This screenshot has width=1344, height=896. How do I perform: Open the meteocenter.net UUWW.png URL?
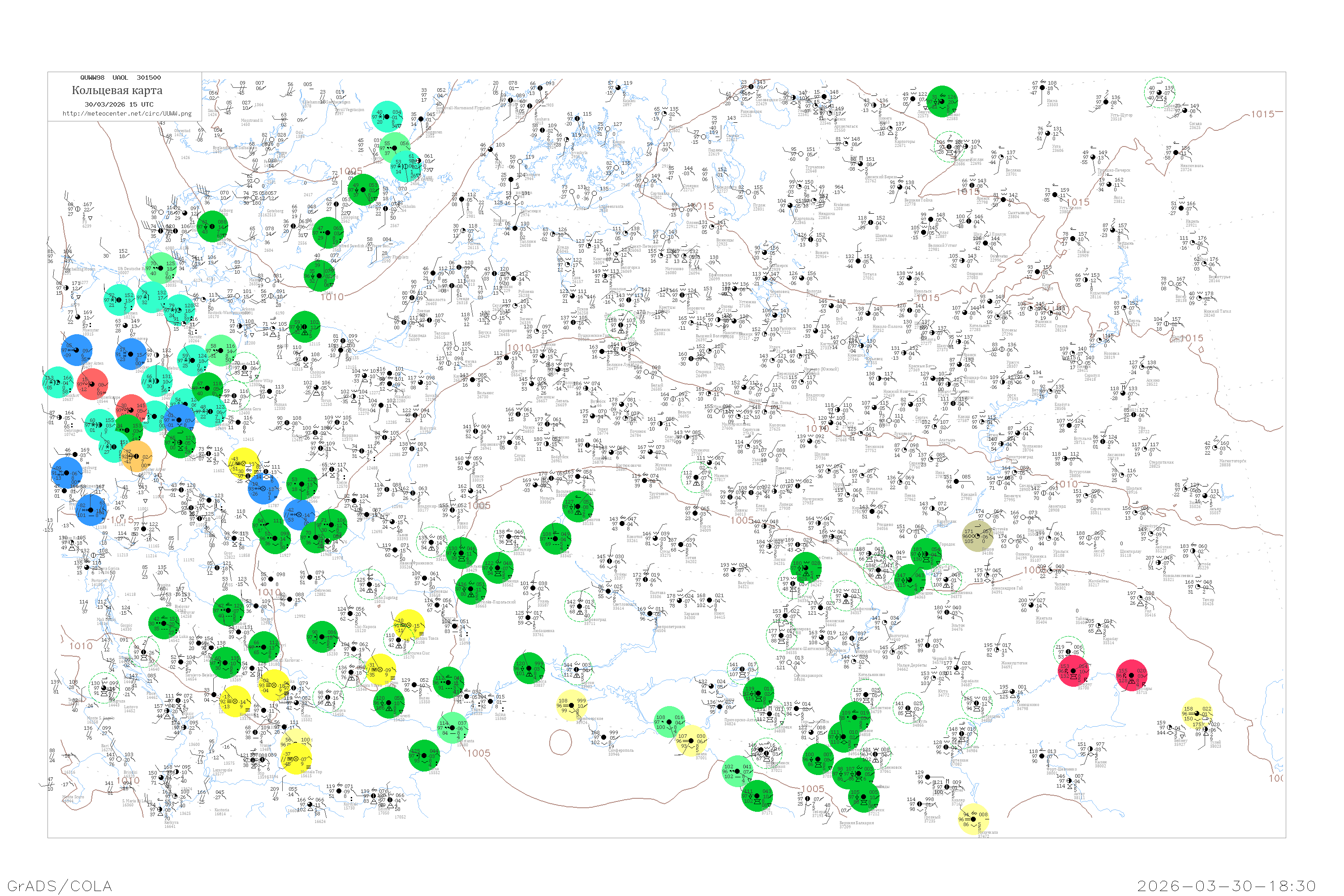pyautogui.click(x=126, y=113)
